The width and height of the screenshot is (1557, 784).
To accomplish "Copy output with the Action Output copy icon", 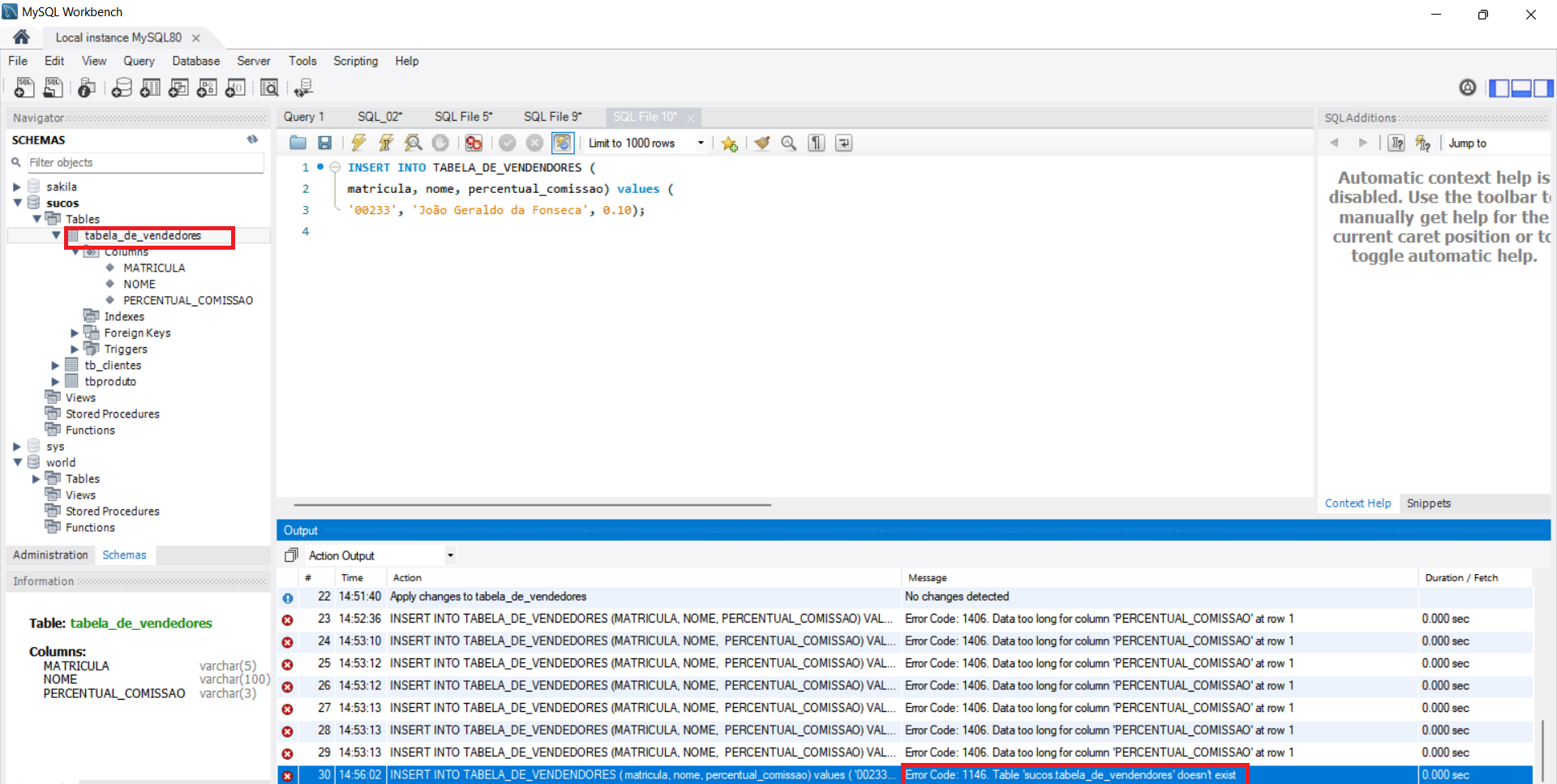I will (291, 555).
